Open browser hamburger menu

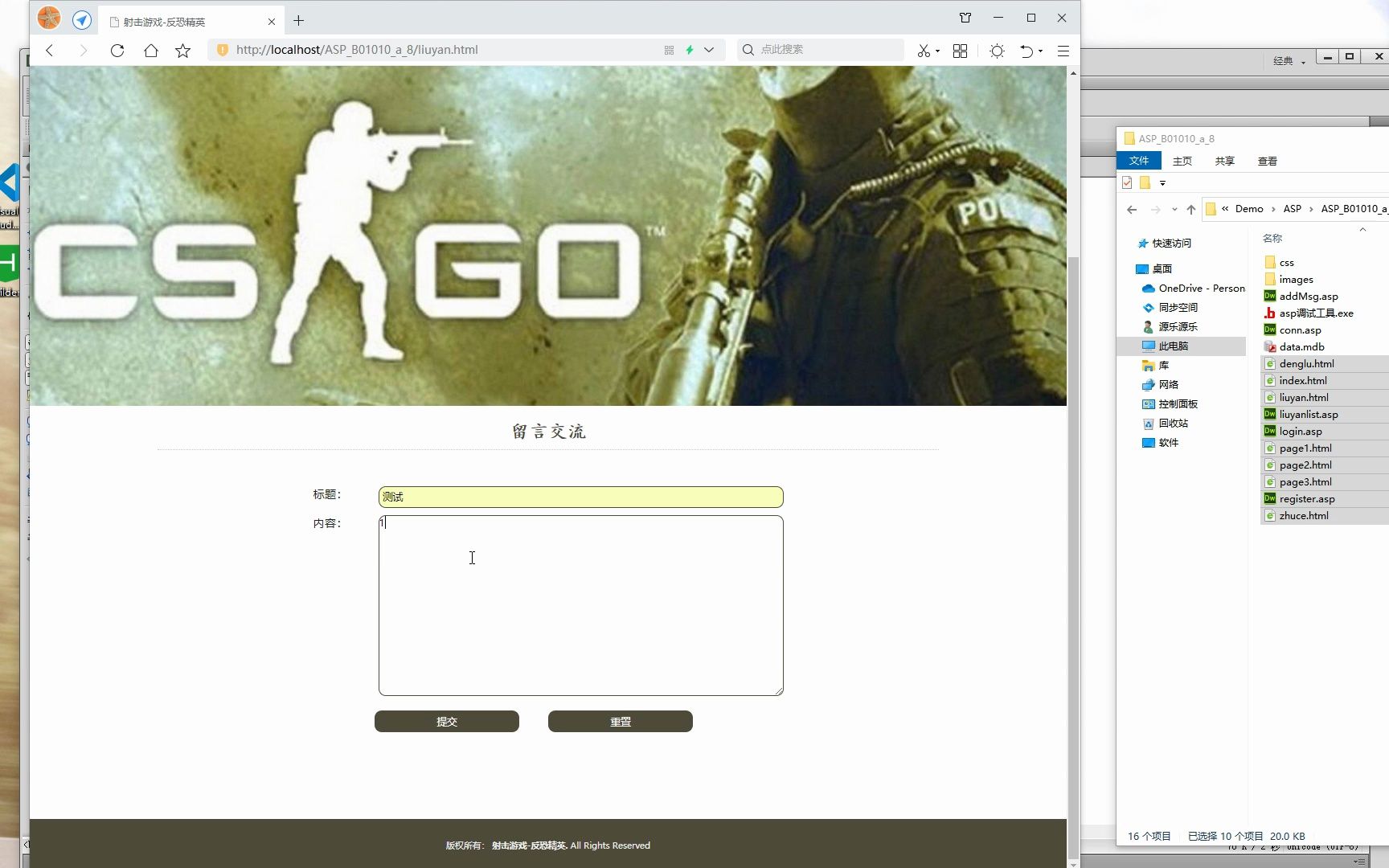pyautogui.click(x=1063, y=50)
